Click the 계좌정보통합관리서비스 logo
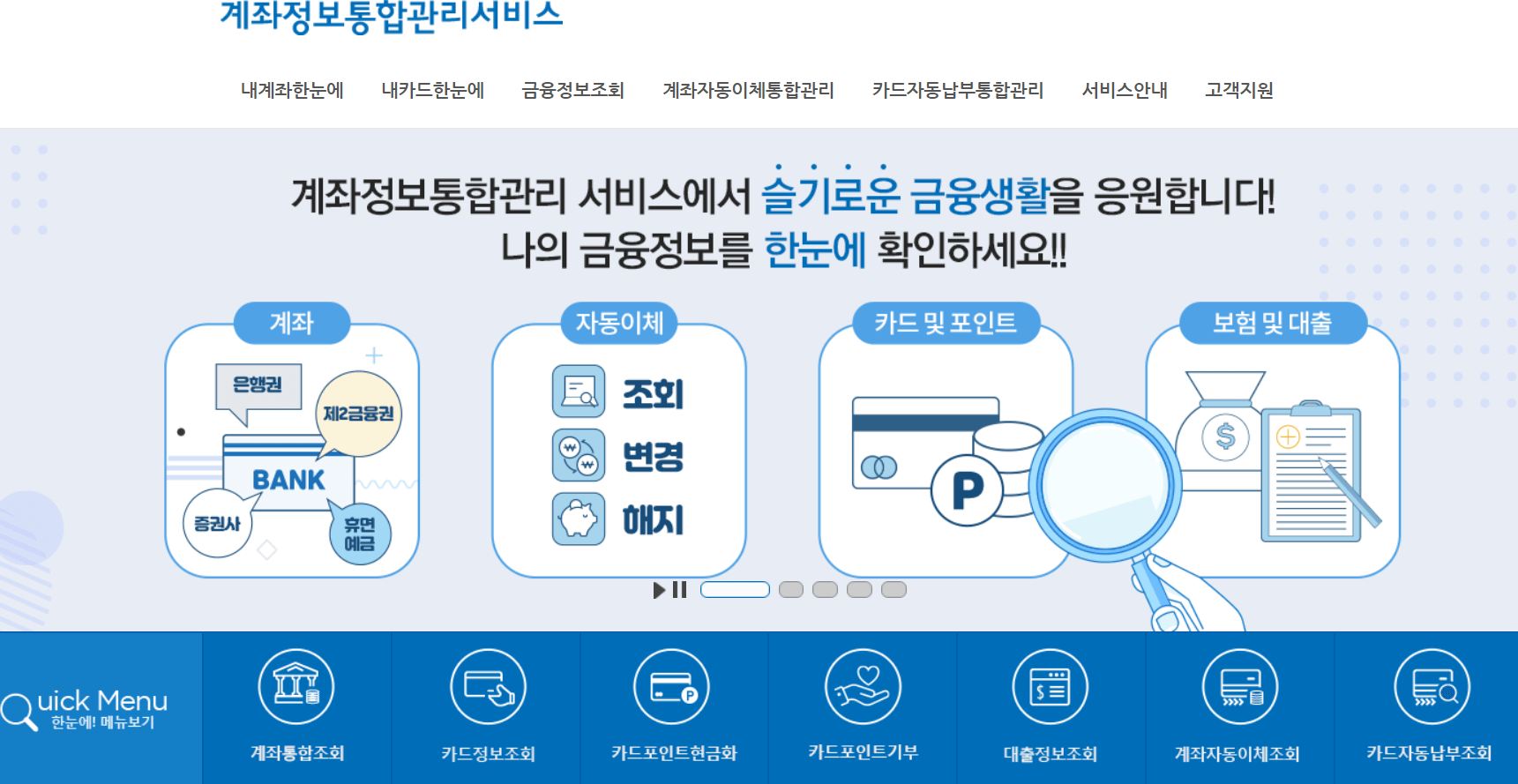The height and width of the screenshot is (784, 1518). [x=391, y=16]
